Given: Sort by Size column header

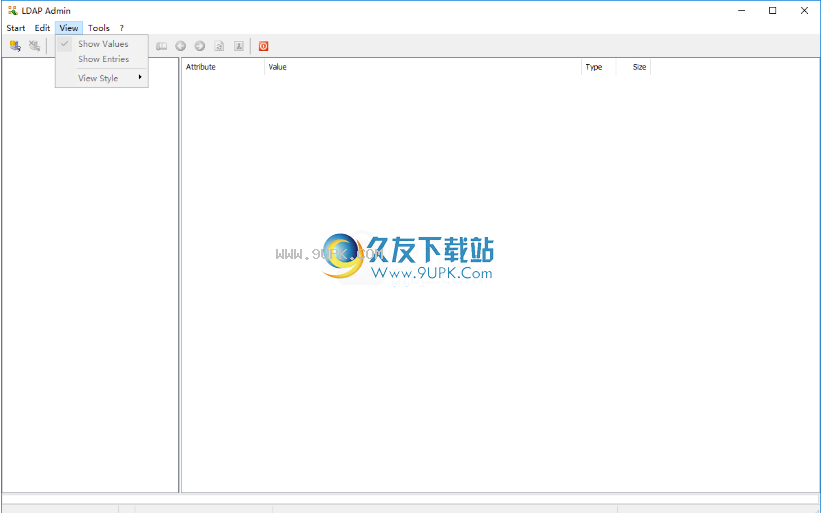Looking at the screenshot, I should (633, 67).
